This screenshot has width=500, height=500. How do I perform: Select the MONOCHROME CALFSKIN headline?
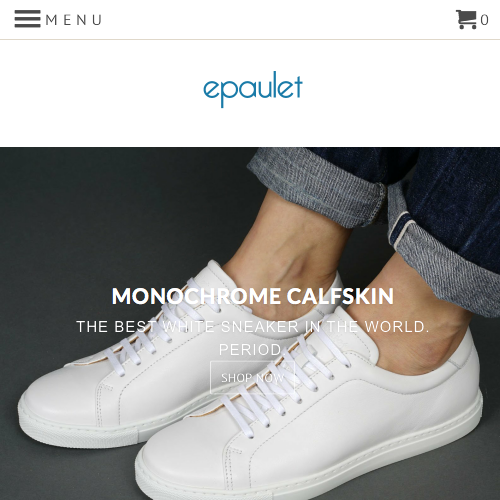coord(253,296)
